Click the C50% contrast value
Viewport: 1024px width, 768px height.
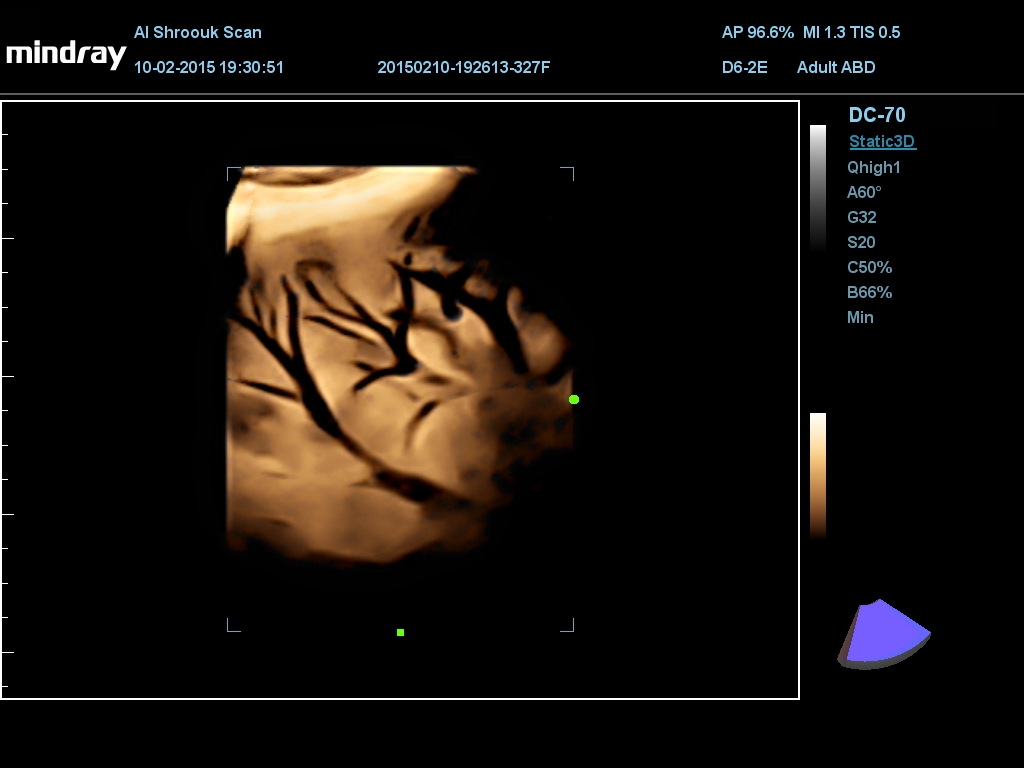pyautogui.click(x=869, y=268)
